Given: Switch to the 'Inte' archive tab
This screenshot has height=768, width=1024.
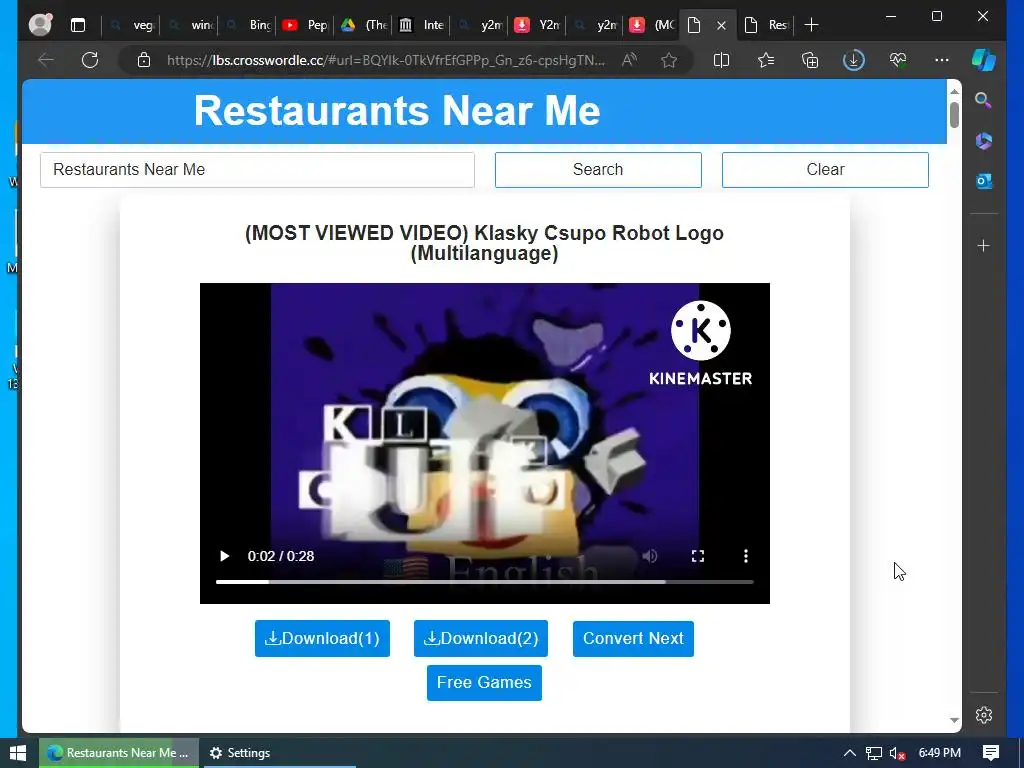Looking at the screenshot, I should [x=422, y=25].
